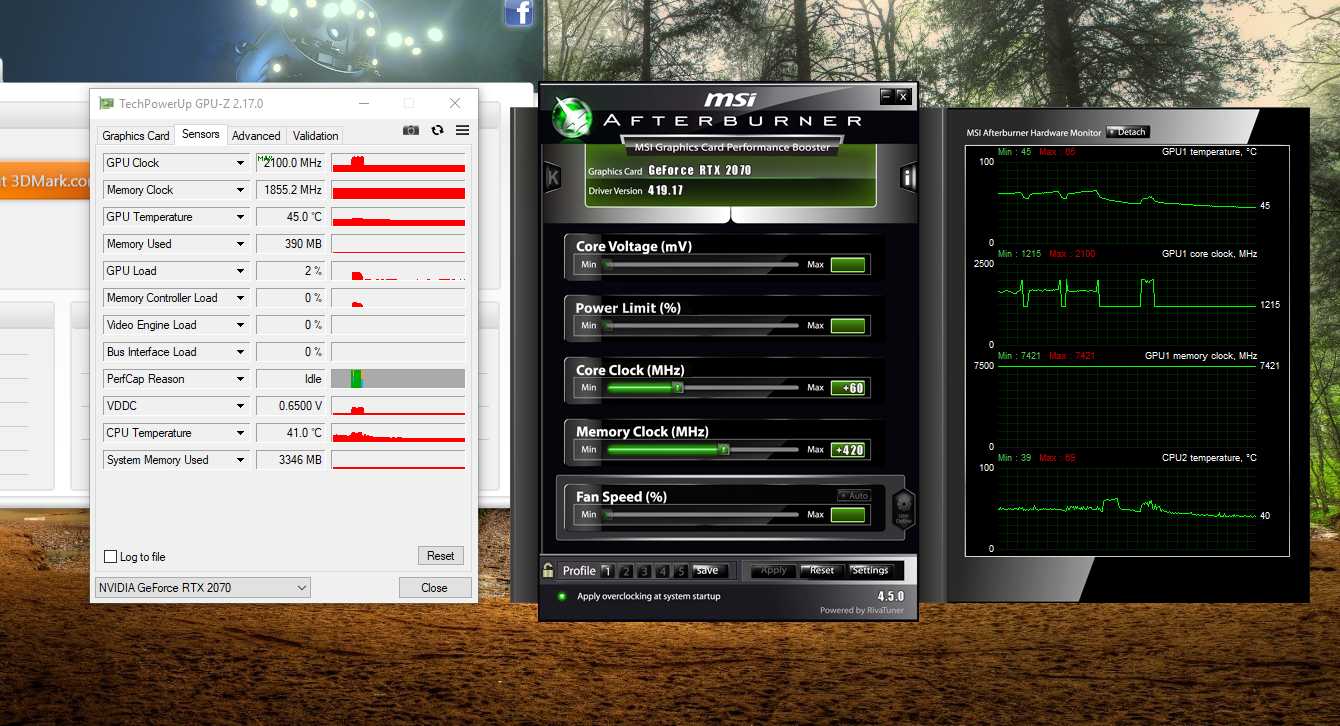Click the Core Voltage slider track
1340x726 pixels.
coord(701,264)
